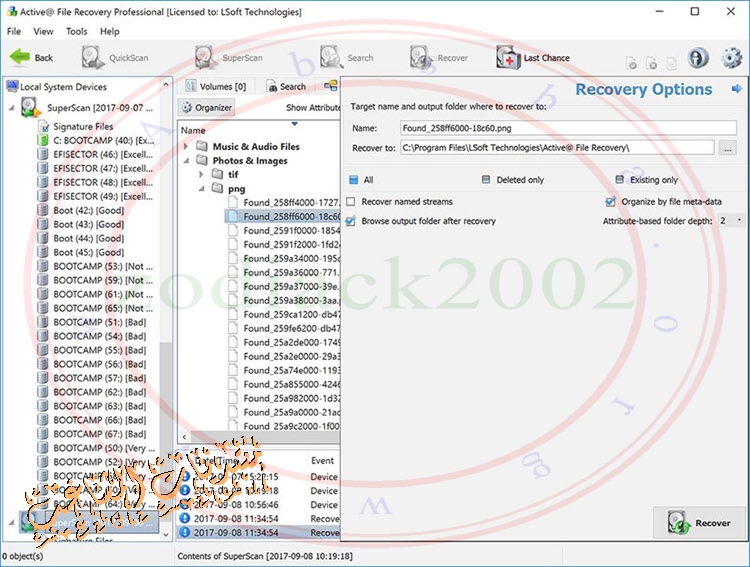750x567 pixels.
Task: Toggle Recover named streams checkbox
Action: (x=351, y=201)
